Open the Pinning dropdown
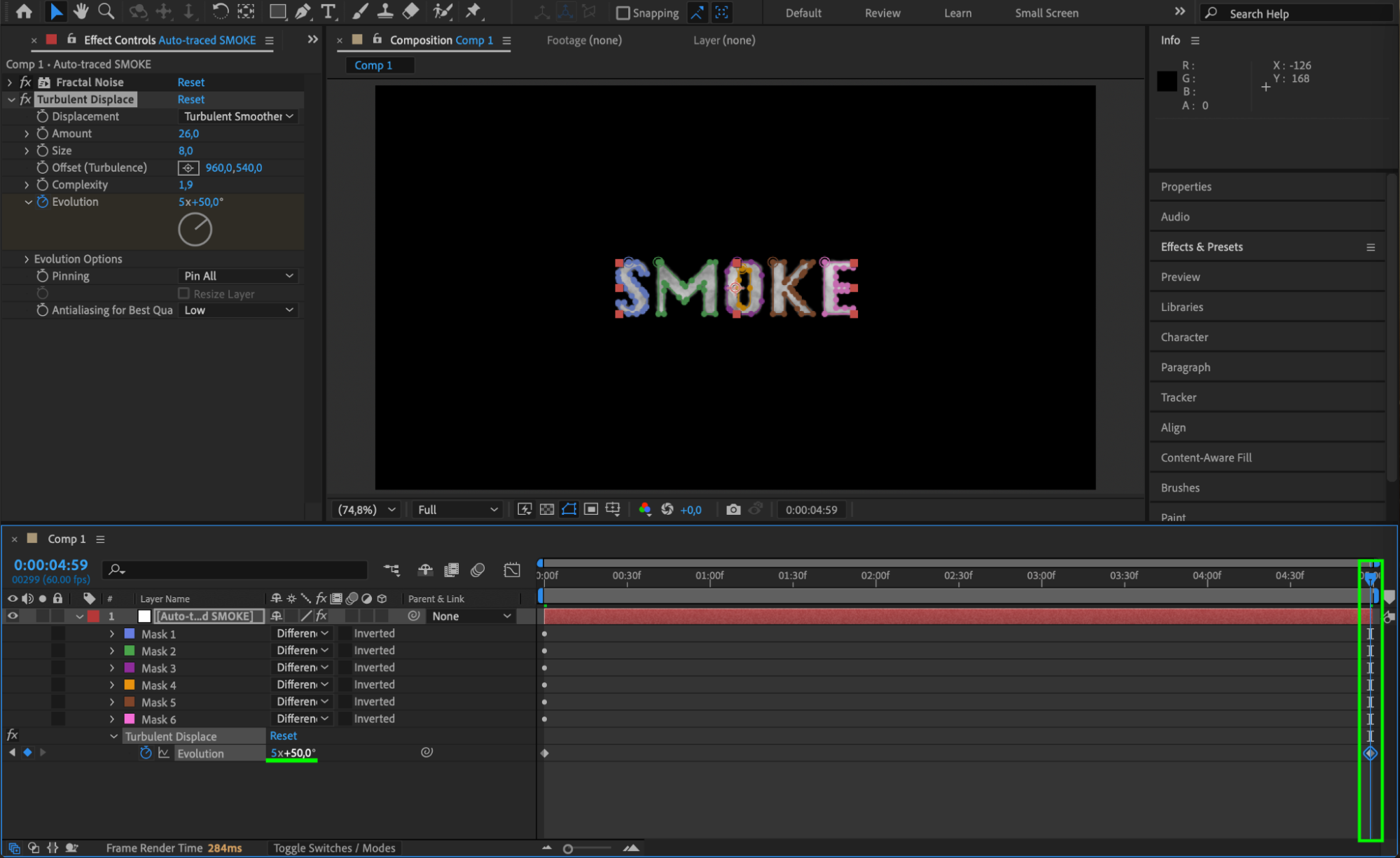 click(238, 276)
